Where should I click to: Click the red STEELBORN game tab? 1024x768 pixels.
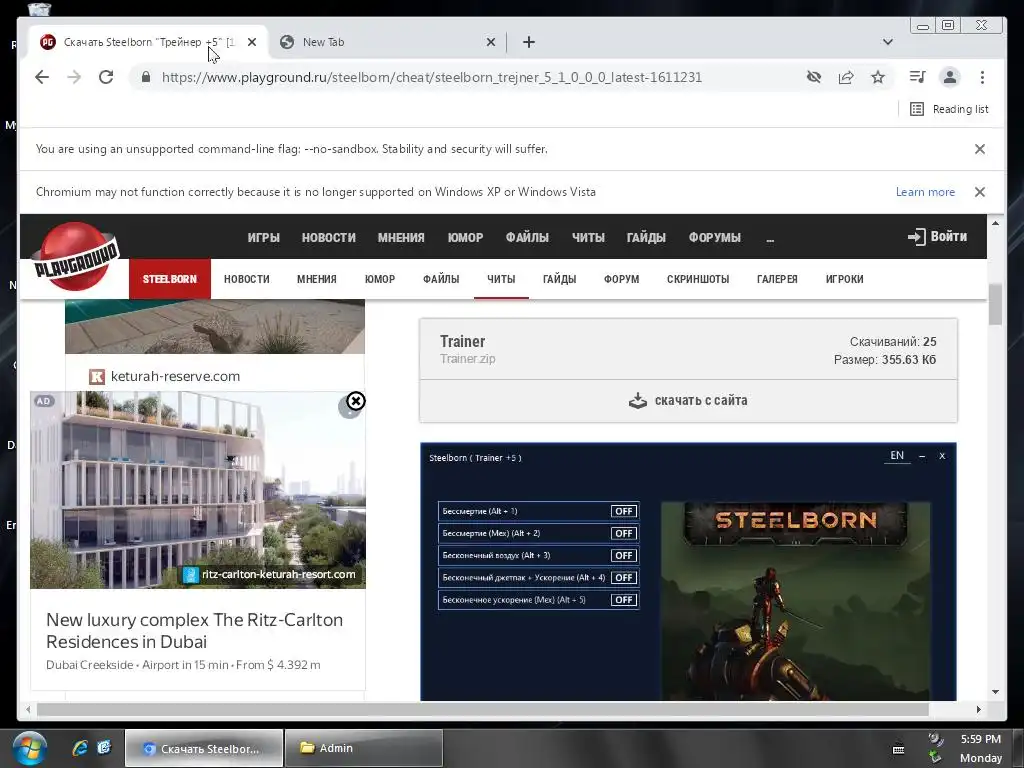pyautogui.click(x=170, y=279)
